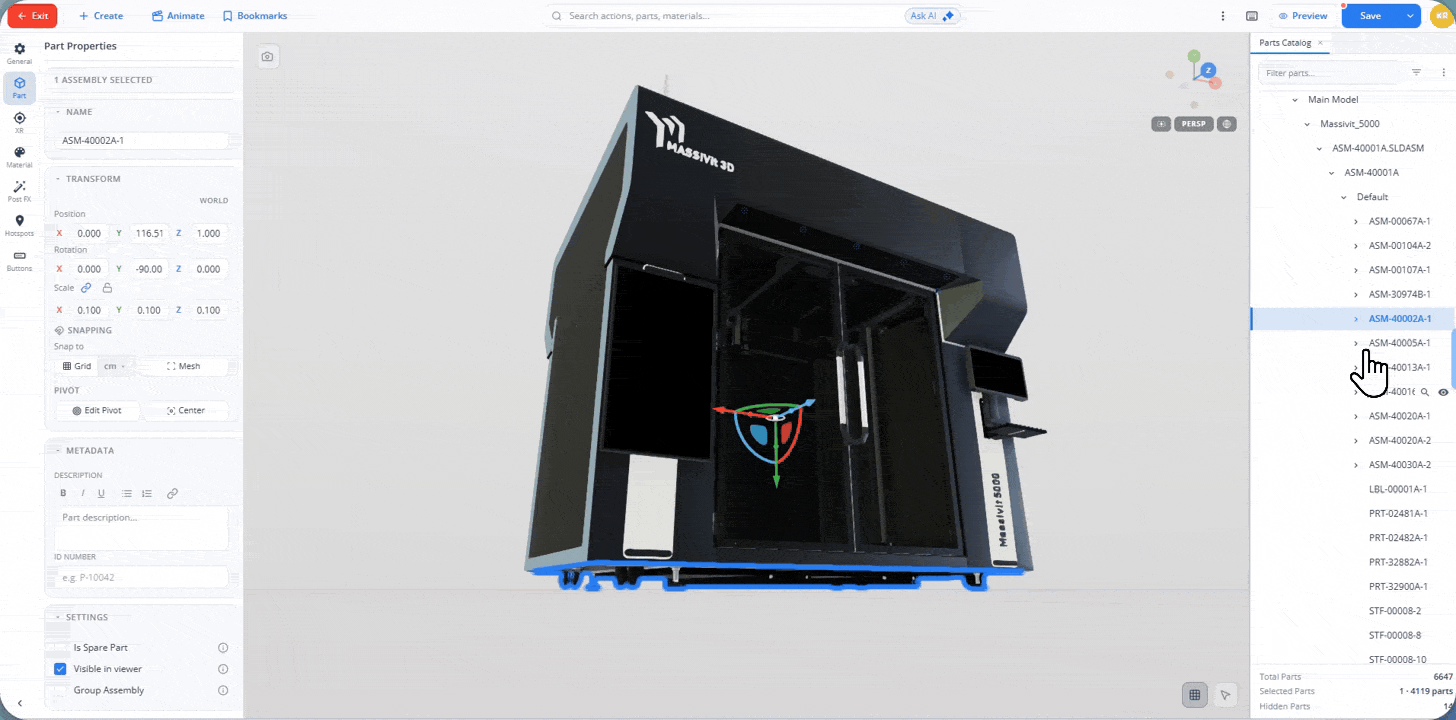1456x720 pixels.
Task: Click the focus icon left of PERSP
Action: (1161, 124)
